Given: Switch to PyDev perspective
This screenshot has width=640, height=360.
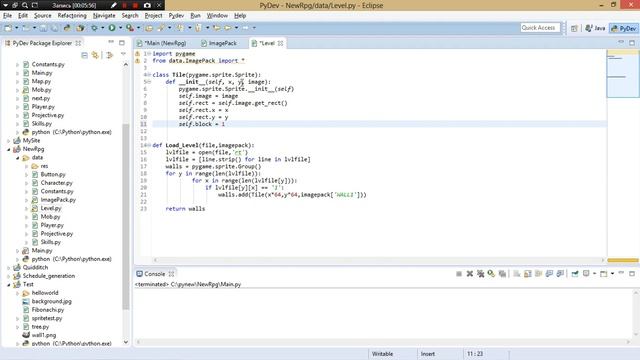Looking at the screenshot, I should pos(623,28).
